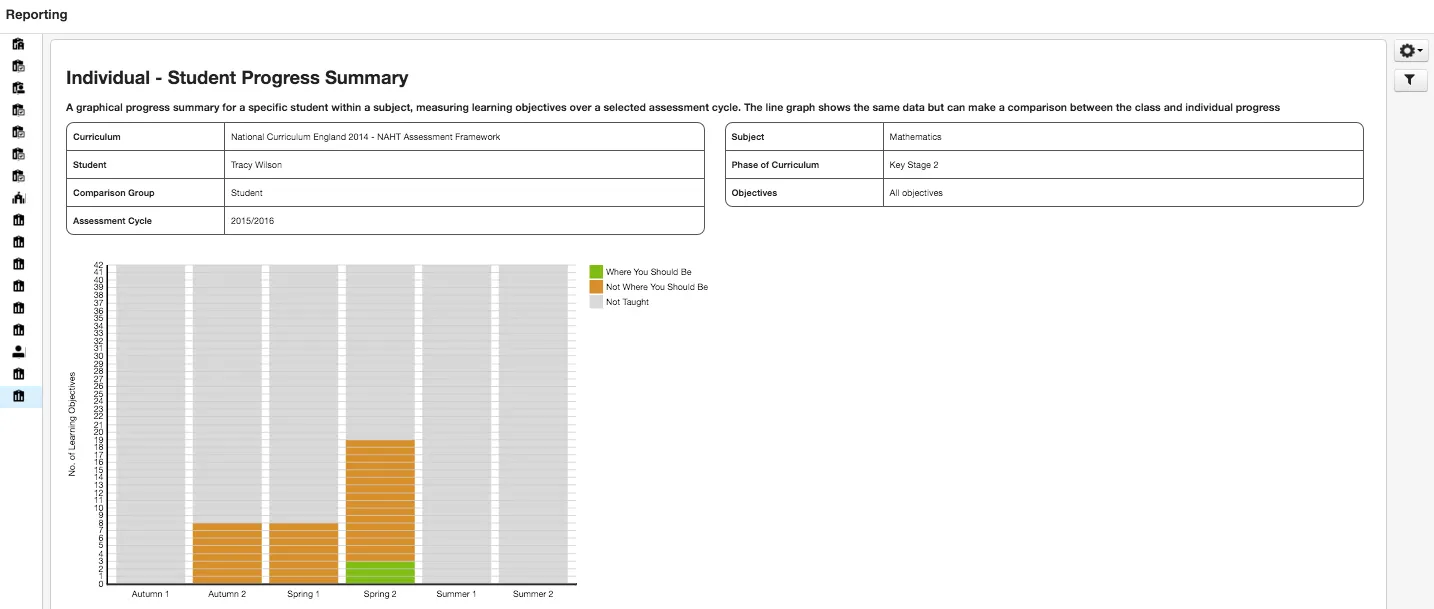This screenshot has height=609, width=1434.
Task: Select the green segment of Spring 2 bar
Action: tap(380, 572)
